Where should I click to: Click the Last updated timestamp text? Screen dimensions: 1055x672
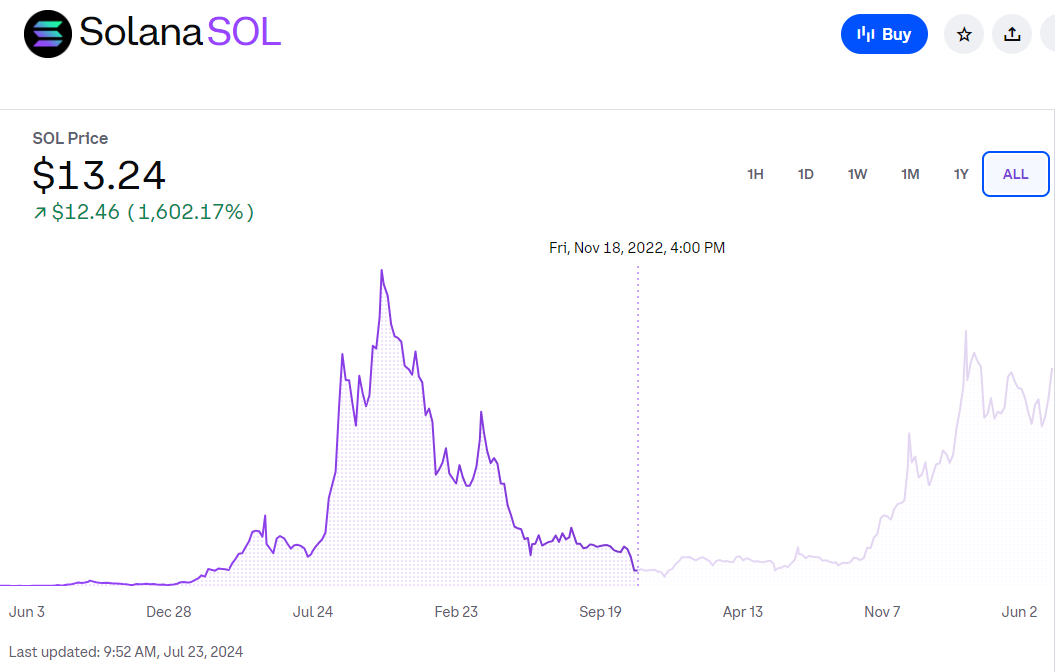(x=126, y=652)
